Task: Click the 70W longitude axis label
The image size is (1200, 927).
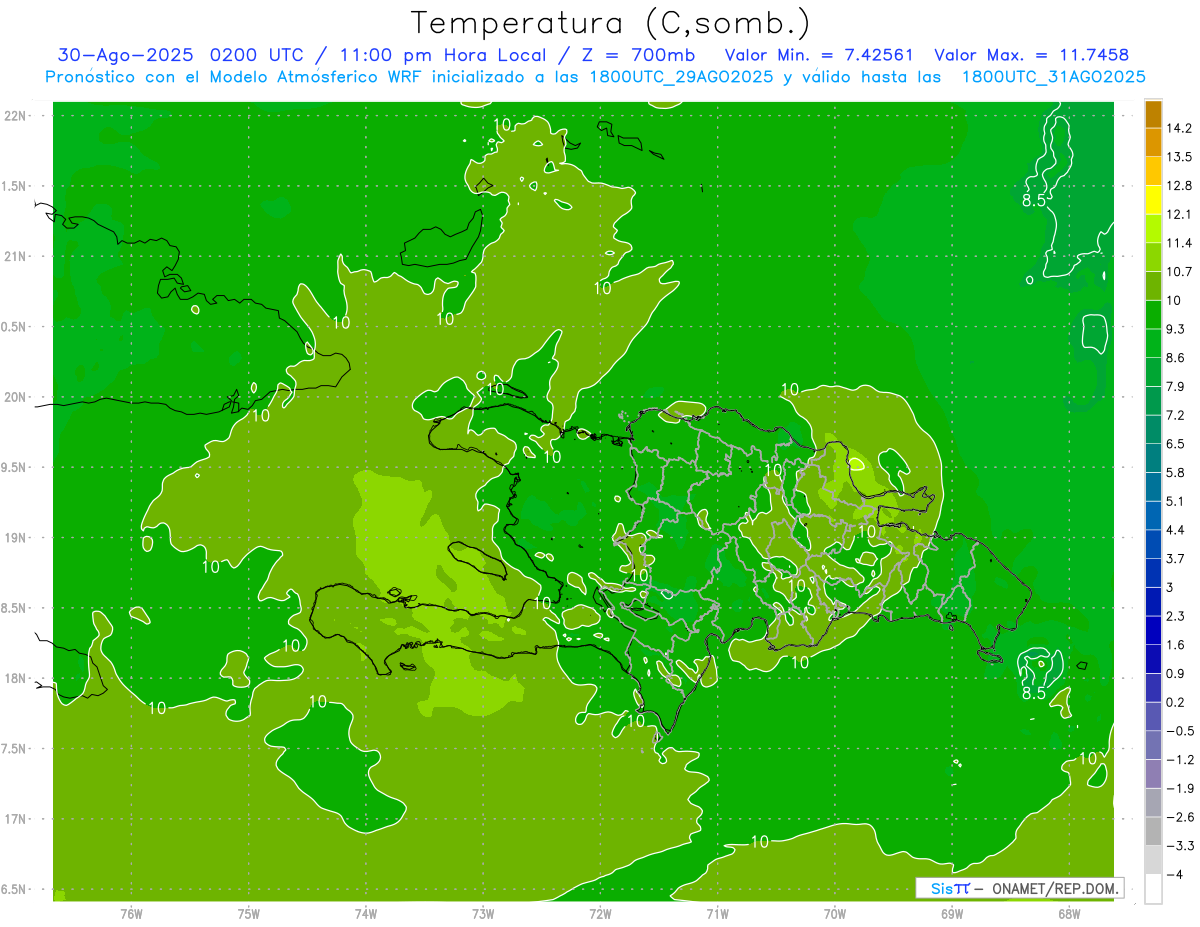Action: [835, 914]
